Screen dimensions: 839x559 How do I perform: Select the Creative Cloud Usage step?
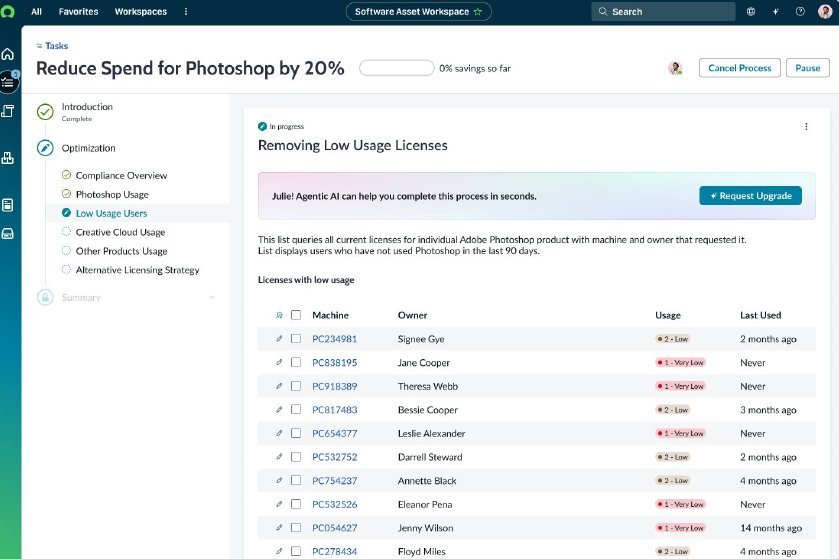(120, 232)
